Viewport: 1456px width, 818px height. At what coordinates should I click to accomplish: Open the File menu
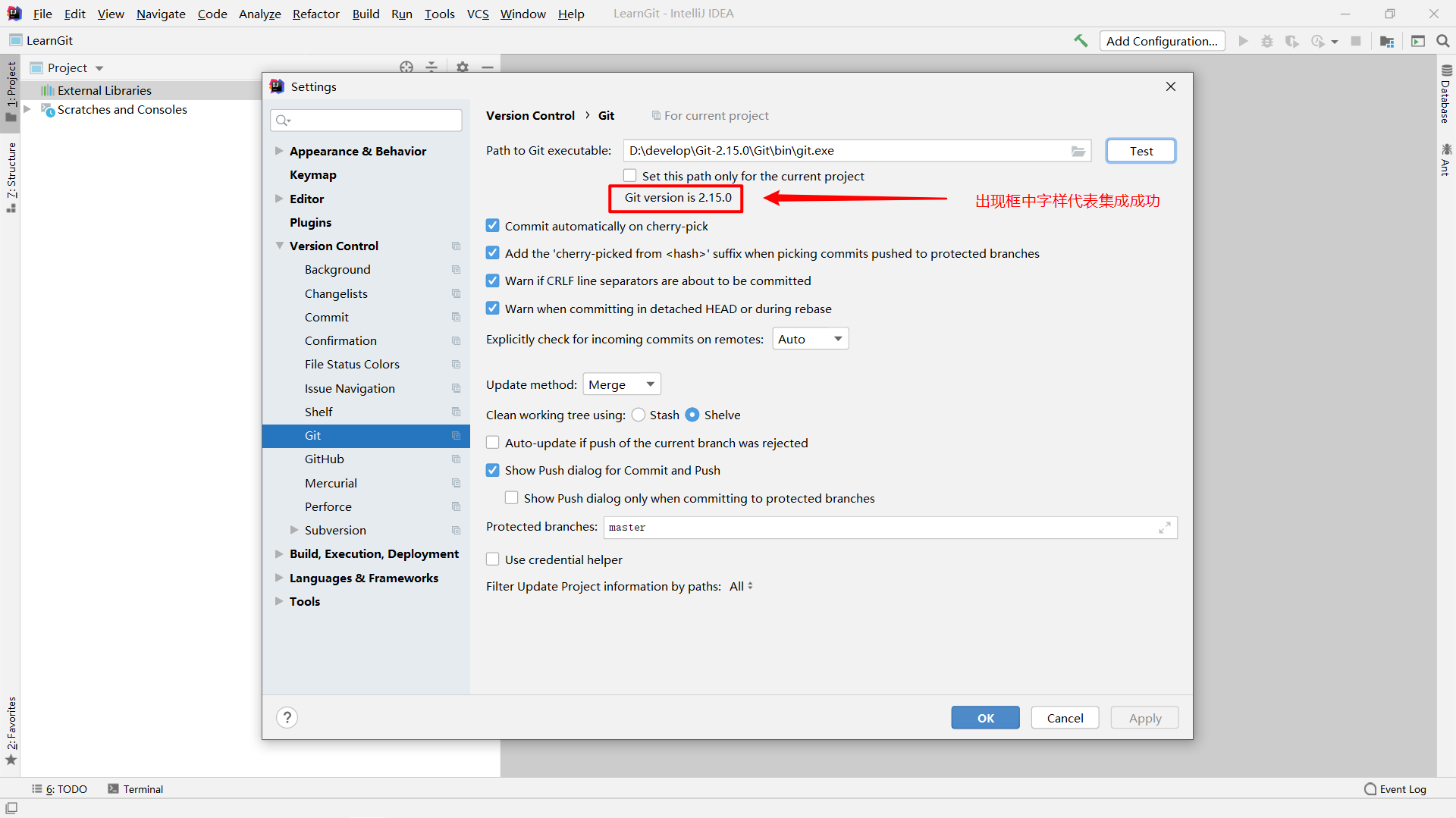point(42,14)
